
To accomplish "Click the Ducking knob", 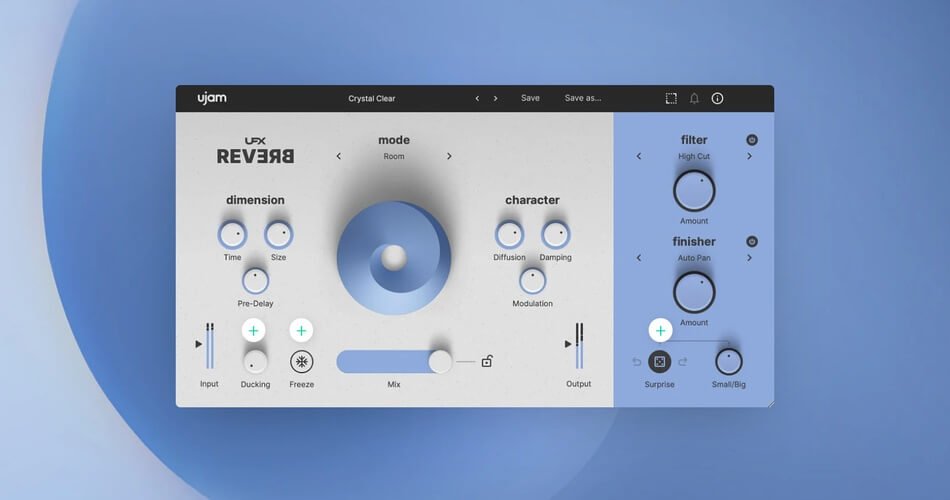I will pyautogui.click(x=255, y=362).
